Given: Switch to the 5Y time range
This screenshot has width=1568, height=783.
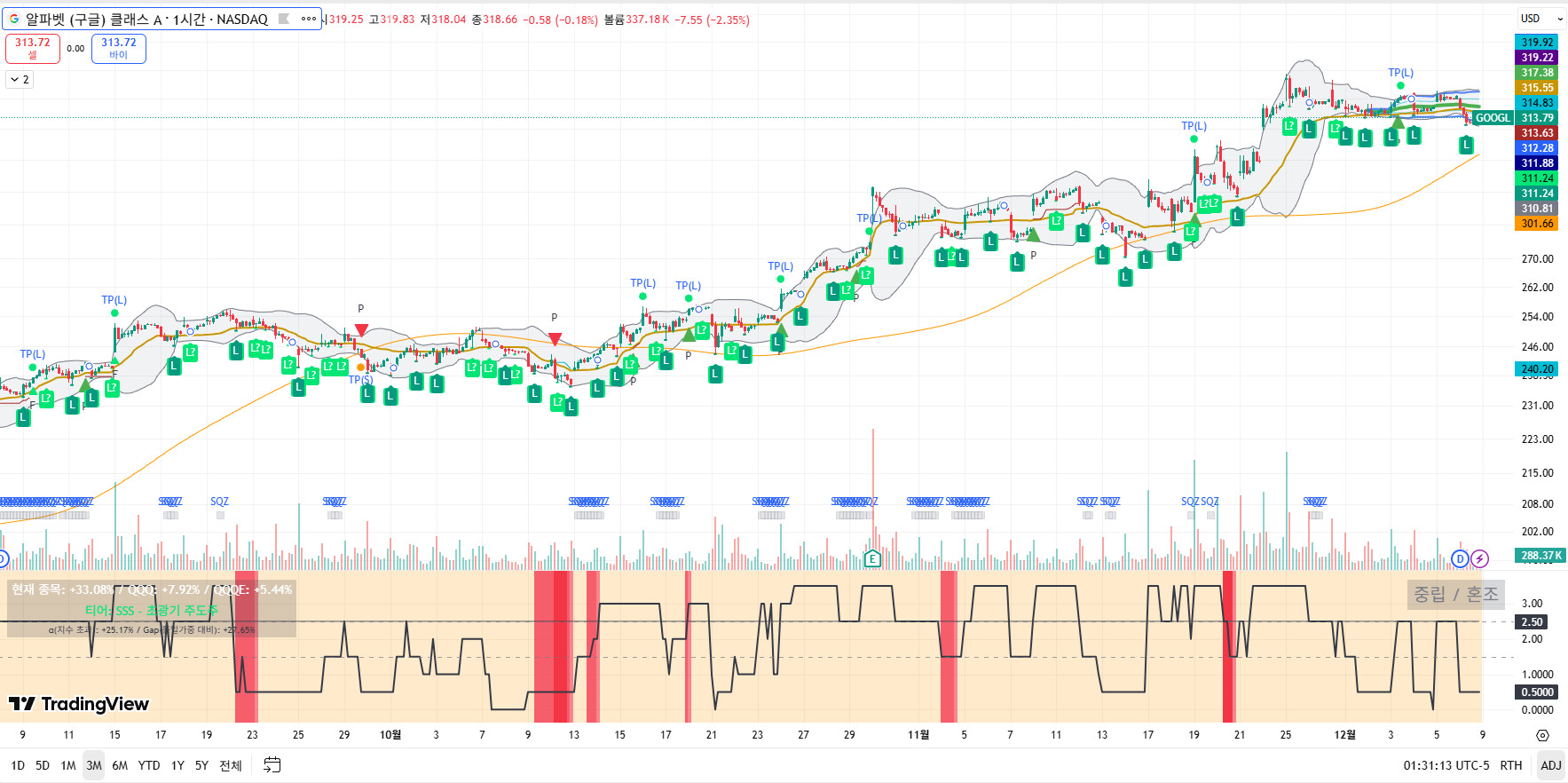Looking at the screenshot, I should point(201,765).
